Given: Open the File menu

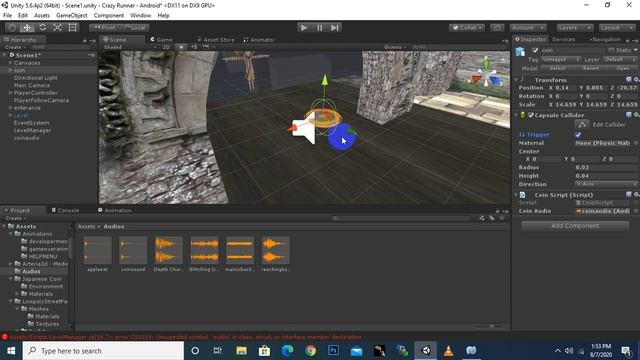Looking at the screenshot, I should click(x=7, y=16).
